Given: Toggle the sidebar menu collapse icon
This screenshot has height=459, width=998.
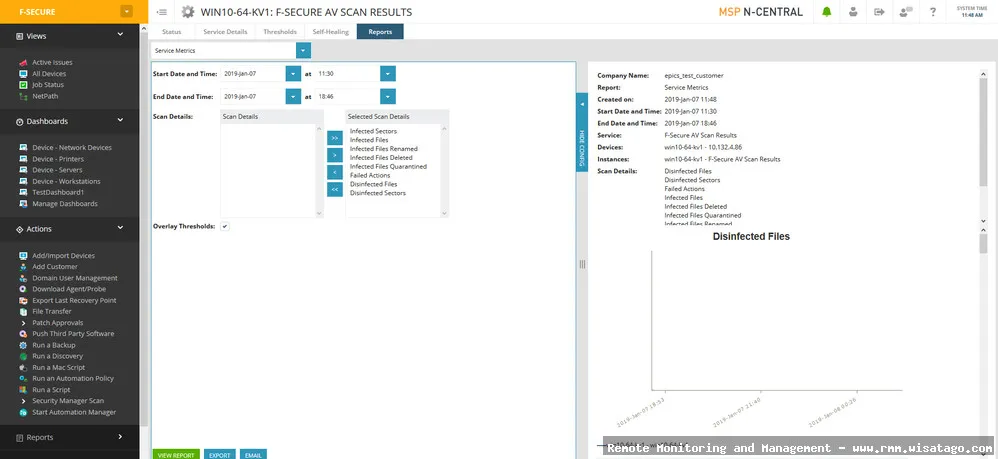Looking at the screenshot, I should (162, 12).
